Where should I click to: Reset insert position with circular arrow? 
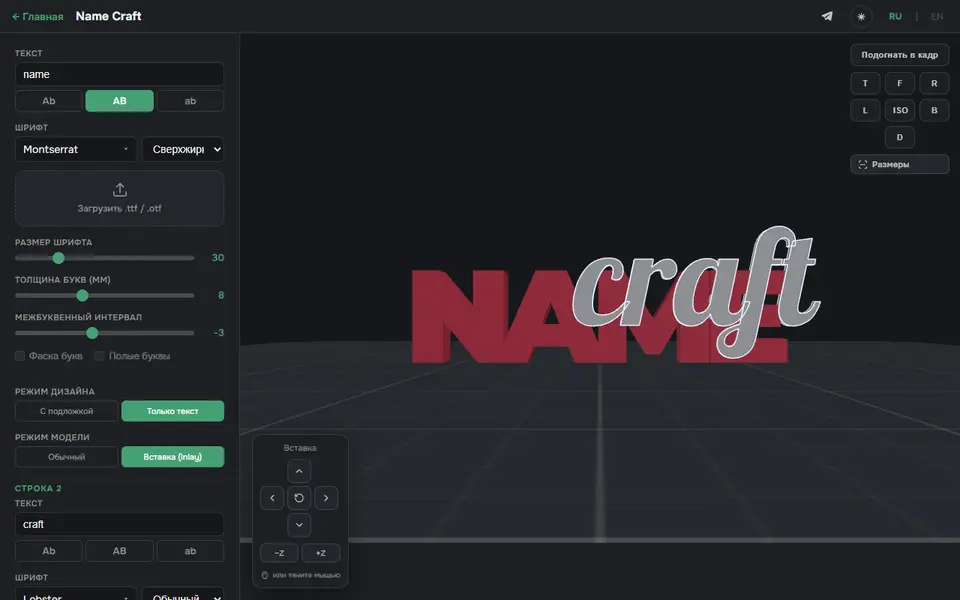(299, 498)
